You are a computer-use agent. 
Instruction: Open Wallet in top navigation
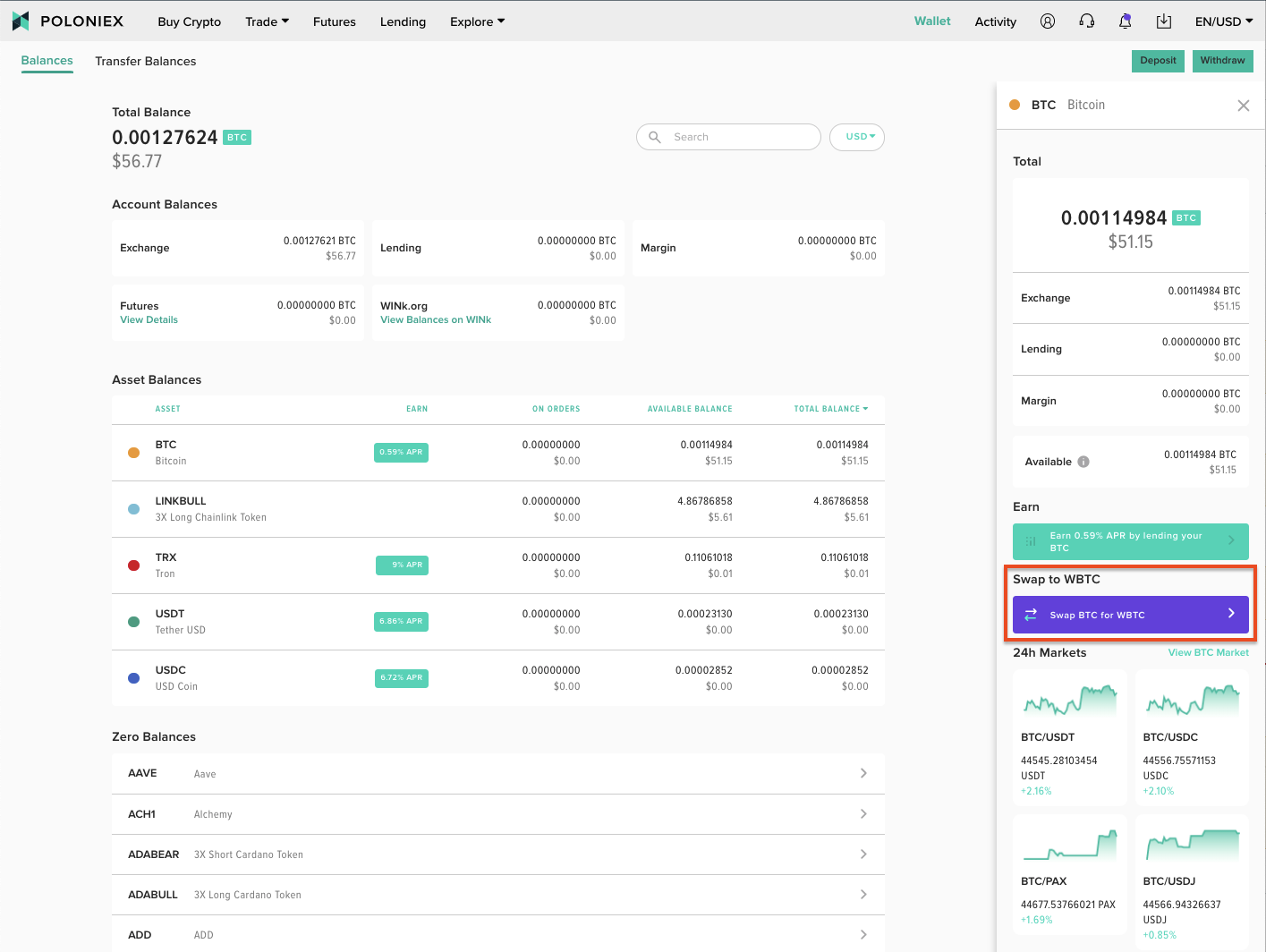932,21
